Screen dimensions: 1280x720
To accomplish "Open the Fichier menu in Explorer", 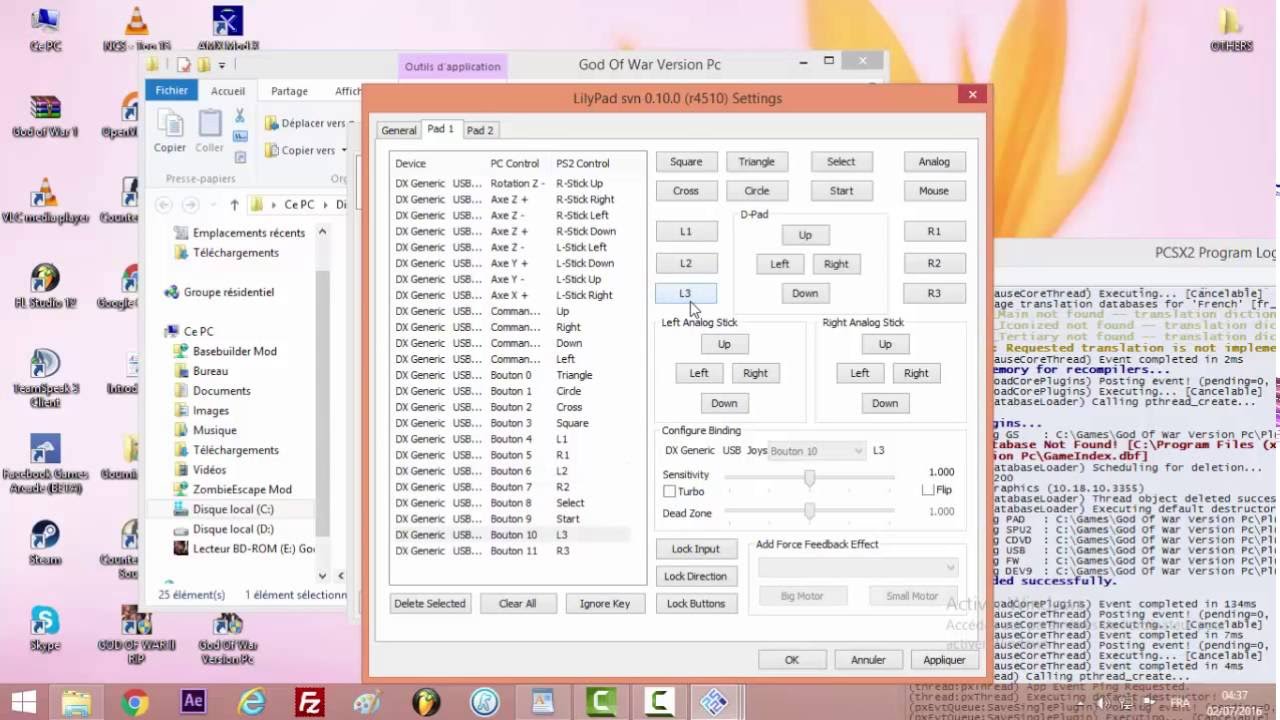I will [x=171, y=90].
